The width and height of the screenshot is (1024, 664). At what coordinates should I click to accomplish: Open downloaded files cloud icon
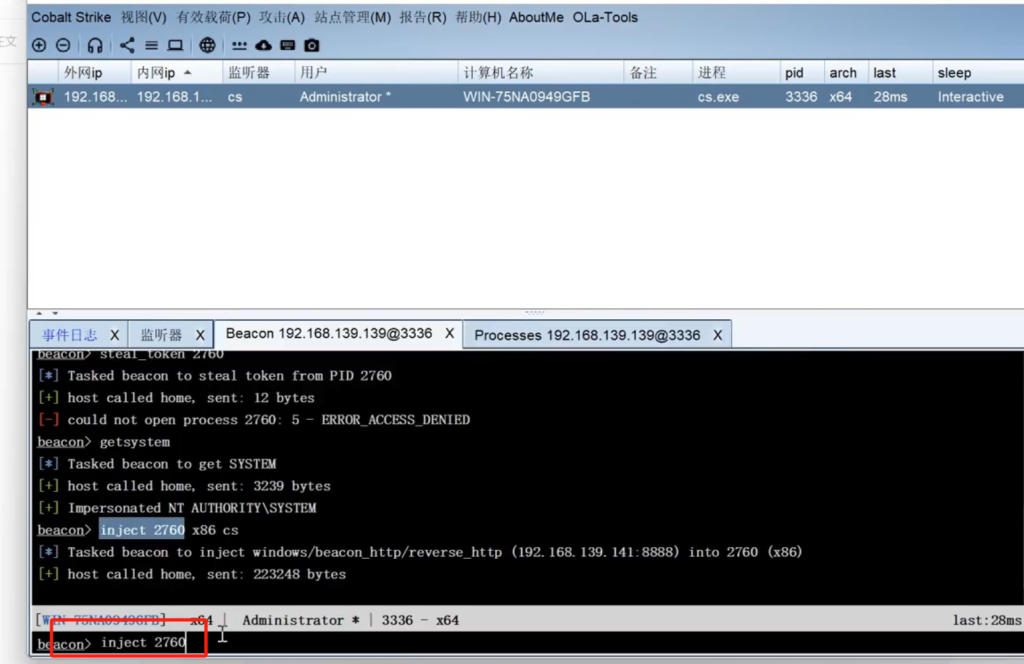point(263,45)
